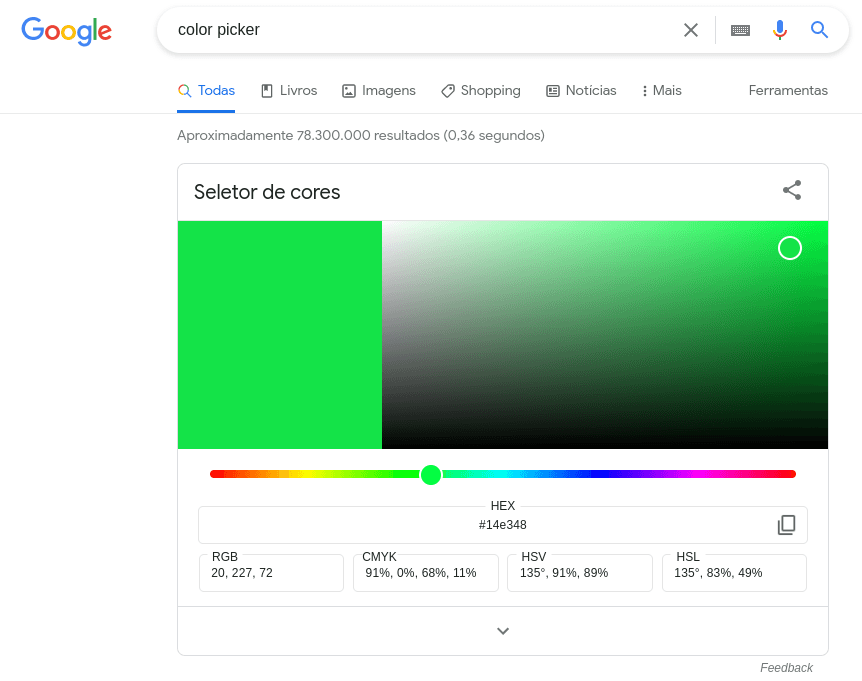
Task: Click the CMYK values field
Action: point(426,573)
